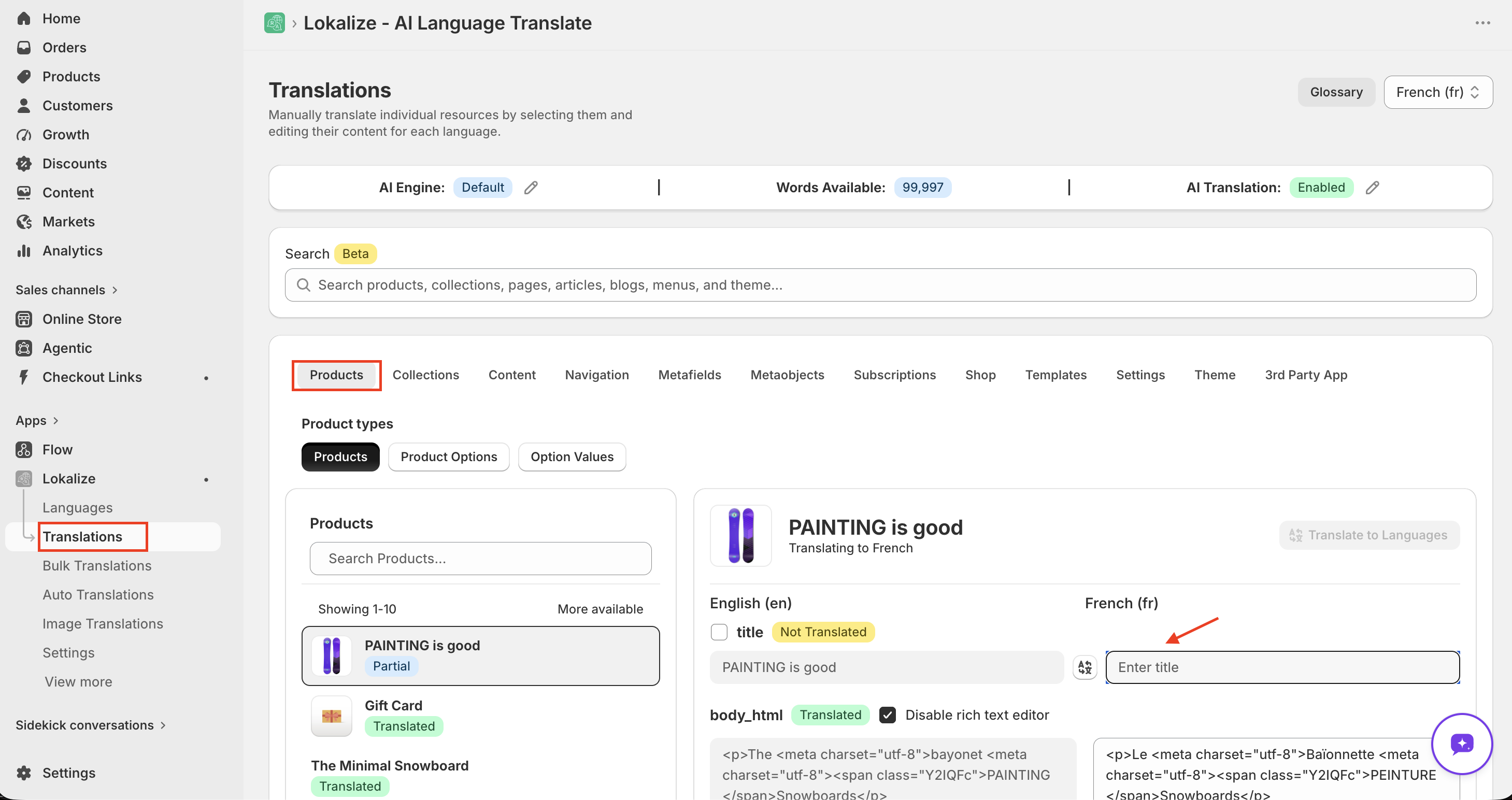
Task: Select The Minimal Snowboard product
Action: point(481,776)
